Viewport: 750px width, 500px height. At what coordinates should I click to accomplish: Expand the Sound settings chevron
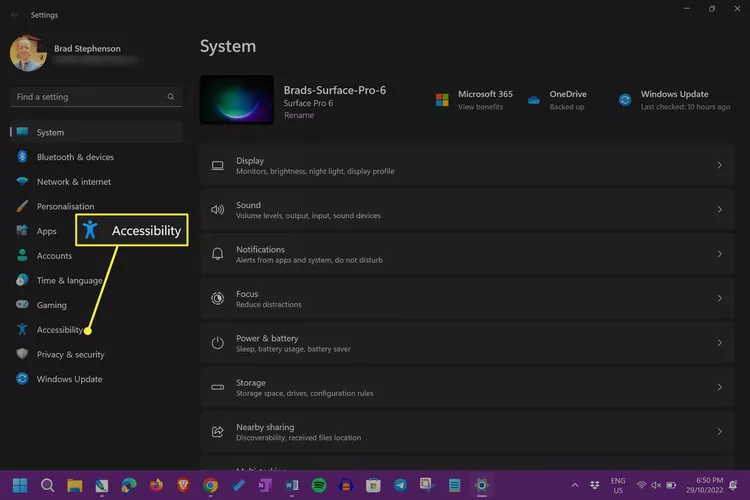pos(719,210)
